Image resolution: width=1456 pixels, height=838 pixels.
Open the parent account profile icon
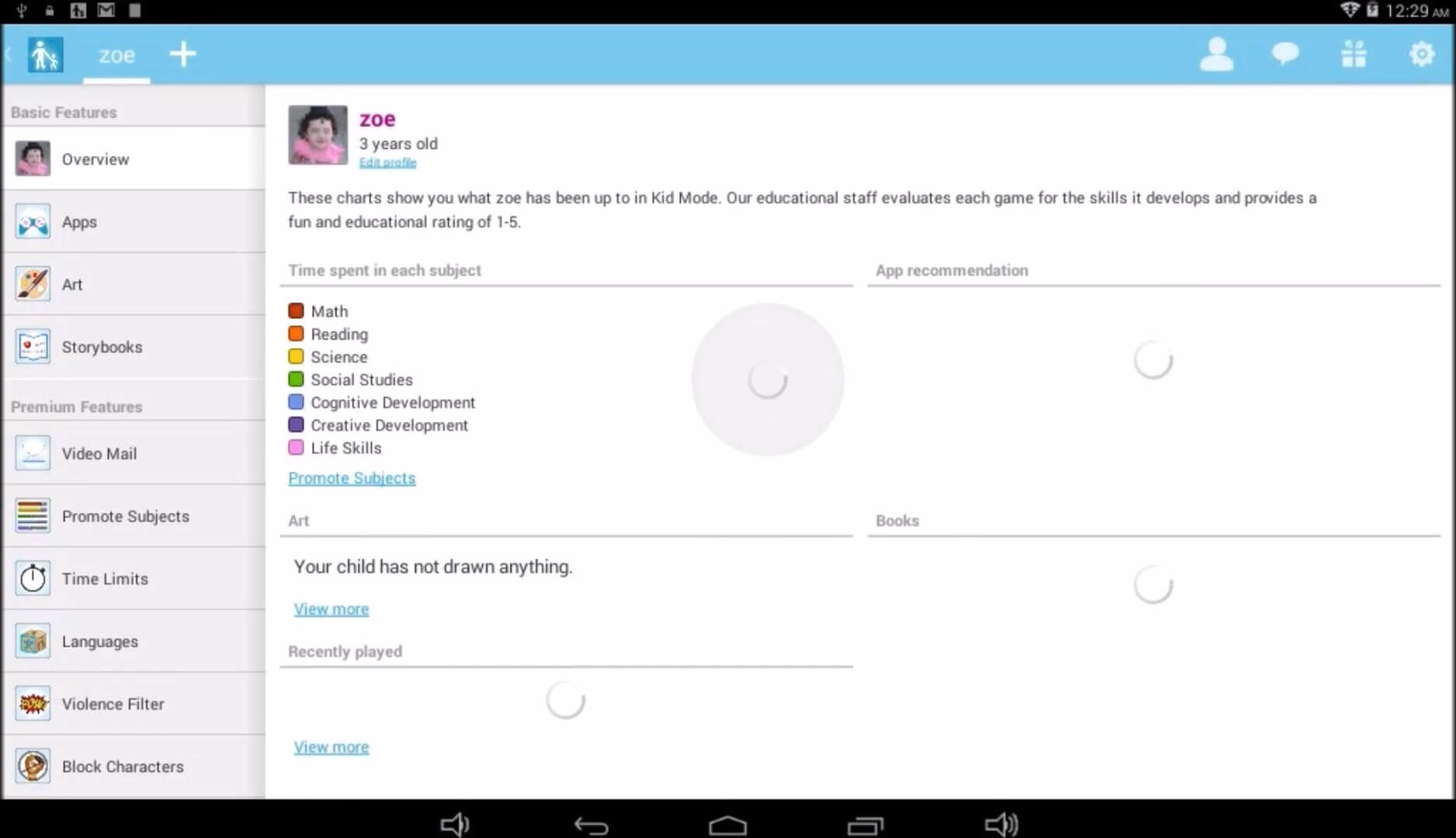(x=1216, y=54)
